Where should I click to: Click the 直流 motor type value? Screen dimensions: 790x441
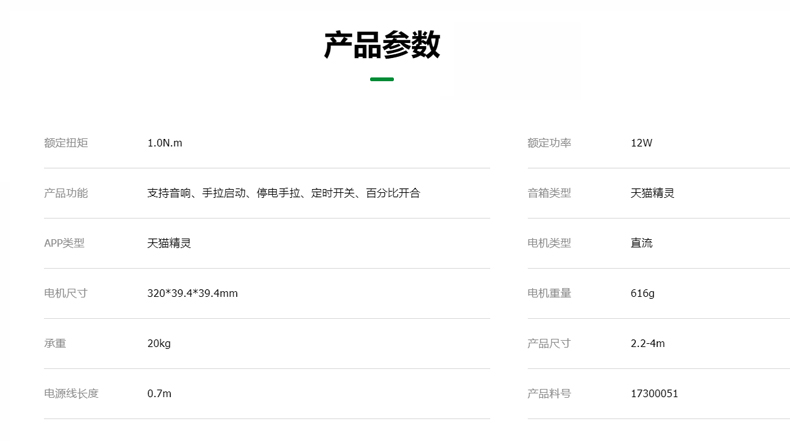641,243
